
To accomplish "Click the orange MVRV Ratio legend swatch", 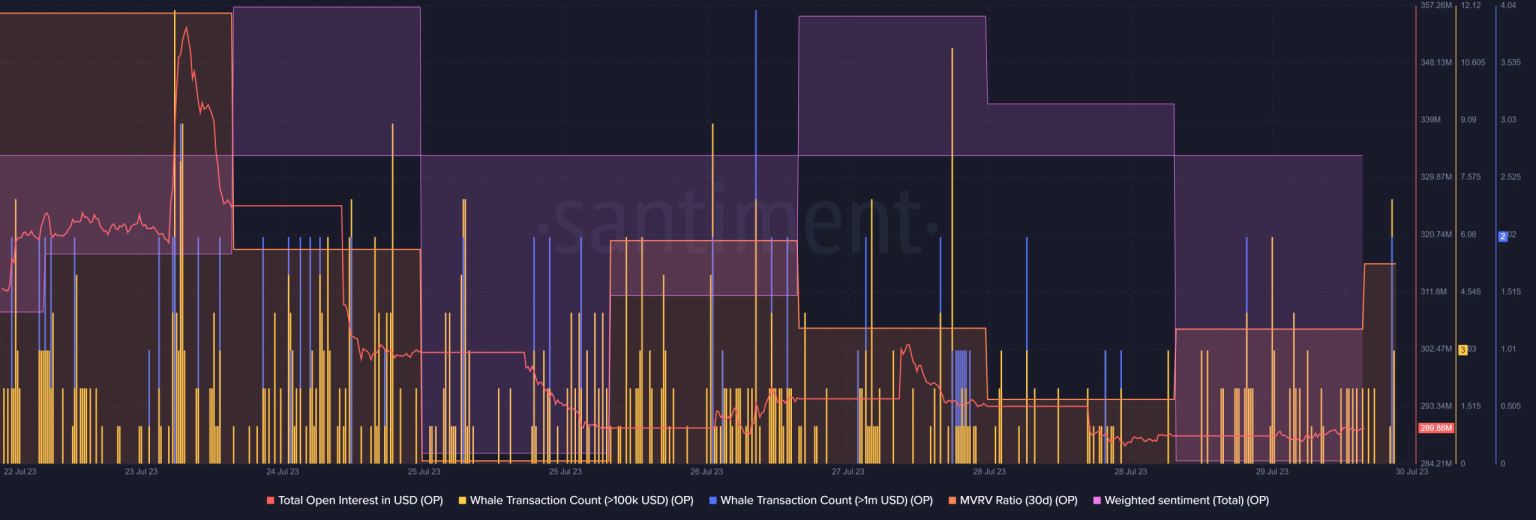I will pos(952,500).
